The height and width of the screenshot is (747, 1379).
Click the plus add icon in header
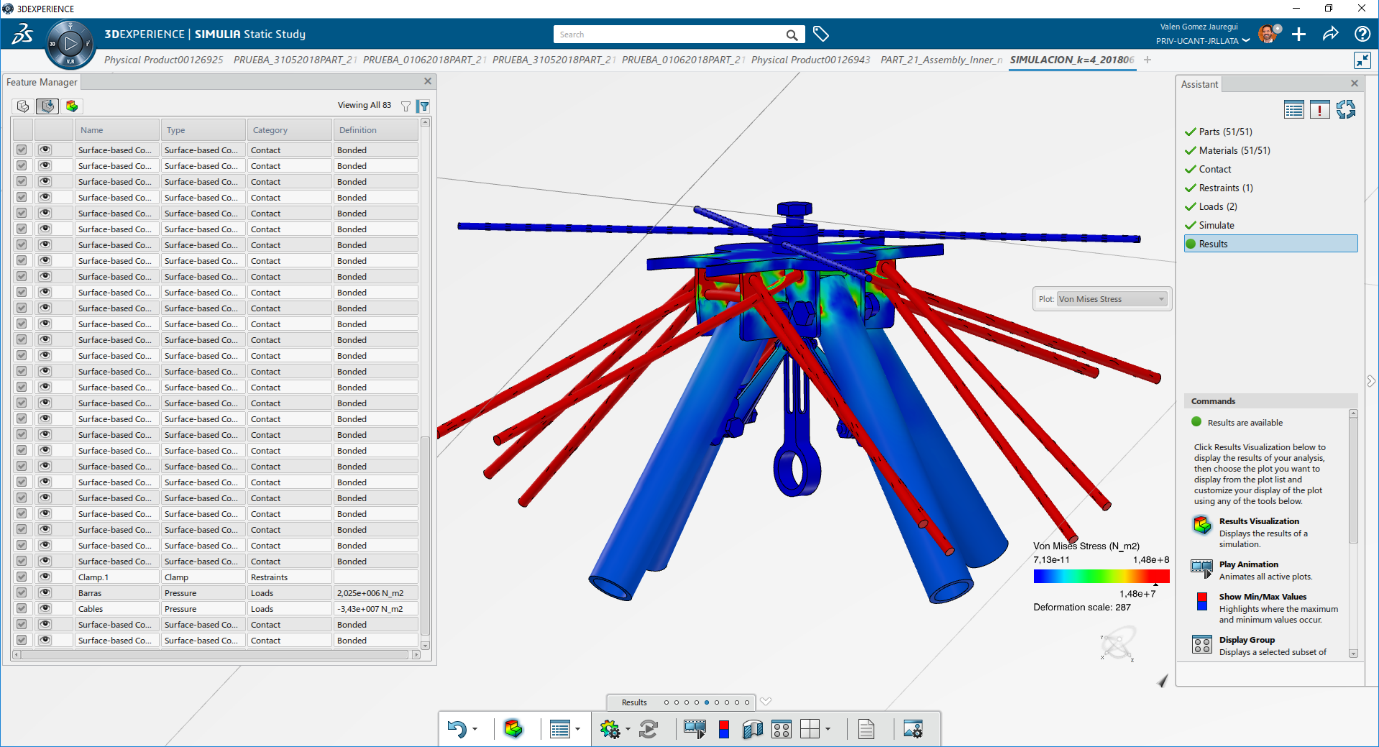tap(1299, 34)
